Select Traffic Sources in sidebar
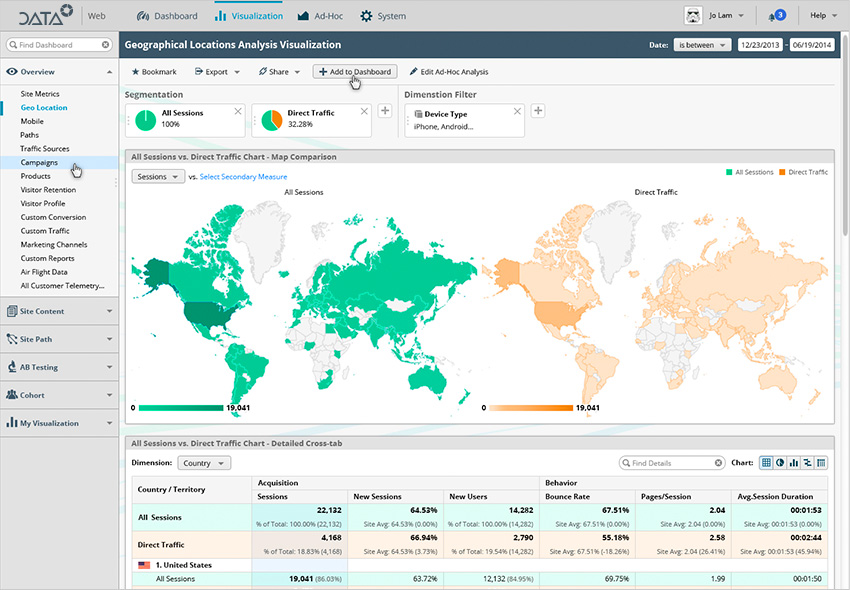 [x=45, y=148]
